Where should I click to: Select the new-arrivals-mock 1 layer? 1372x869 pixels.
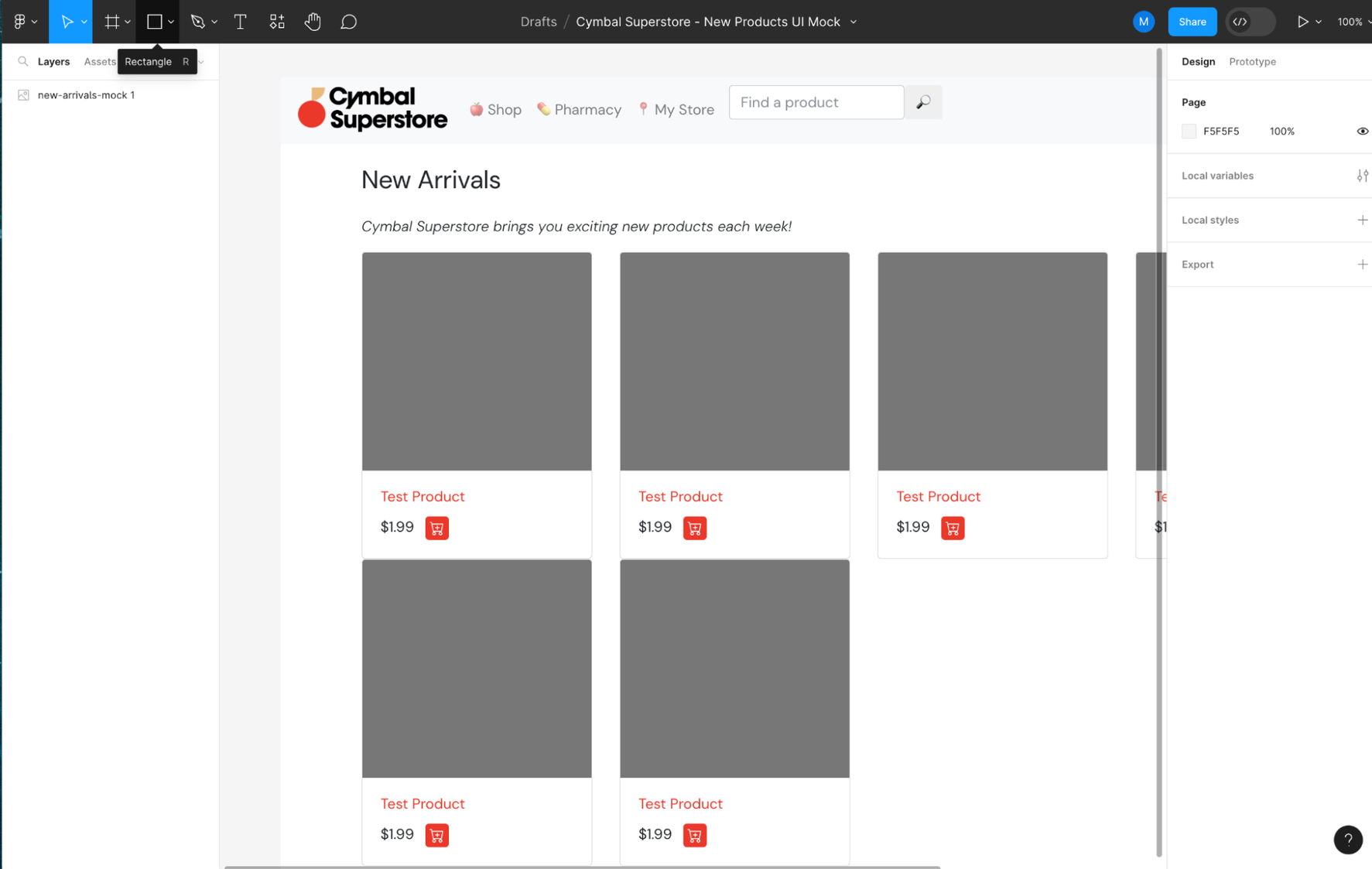point(86,95)
